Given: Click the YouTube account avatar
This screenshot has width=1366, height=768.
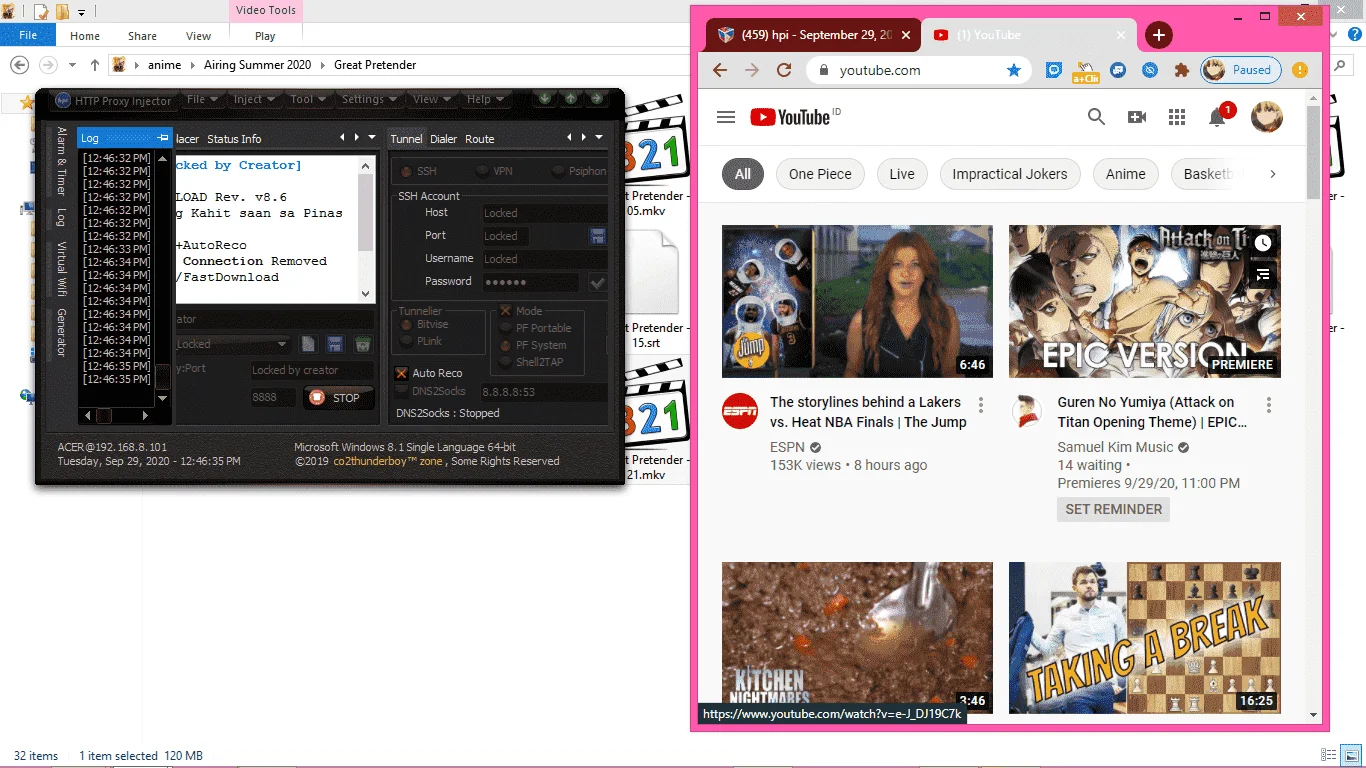Looking at the screenshot, I should click(x=1267, y=117).
